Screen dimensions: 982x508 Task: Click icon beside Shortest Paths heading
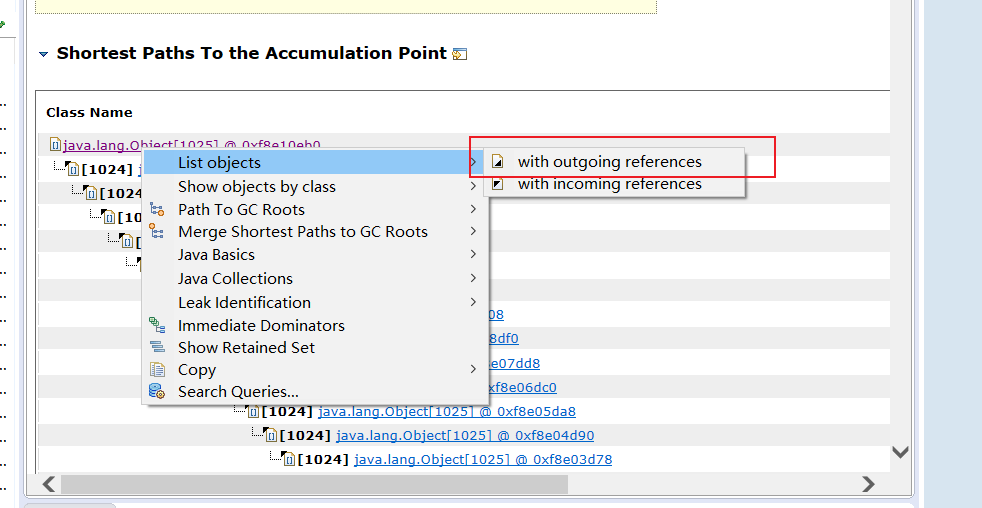click(x=460, y=54)
